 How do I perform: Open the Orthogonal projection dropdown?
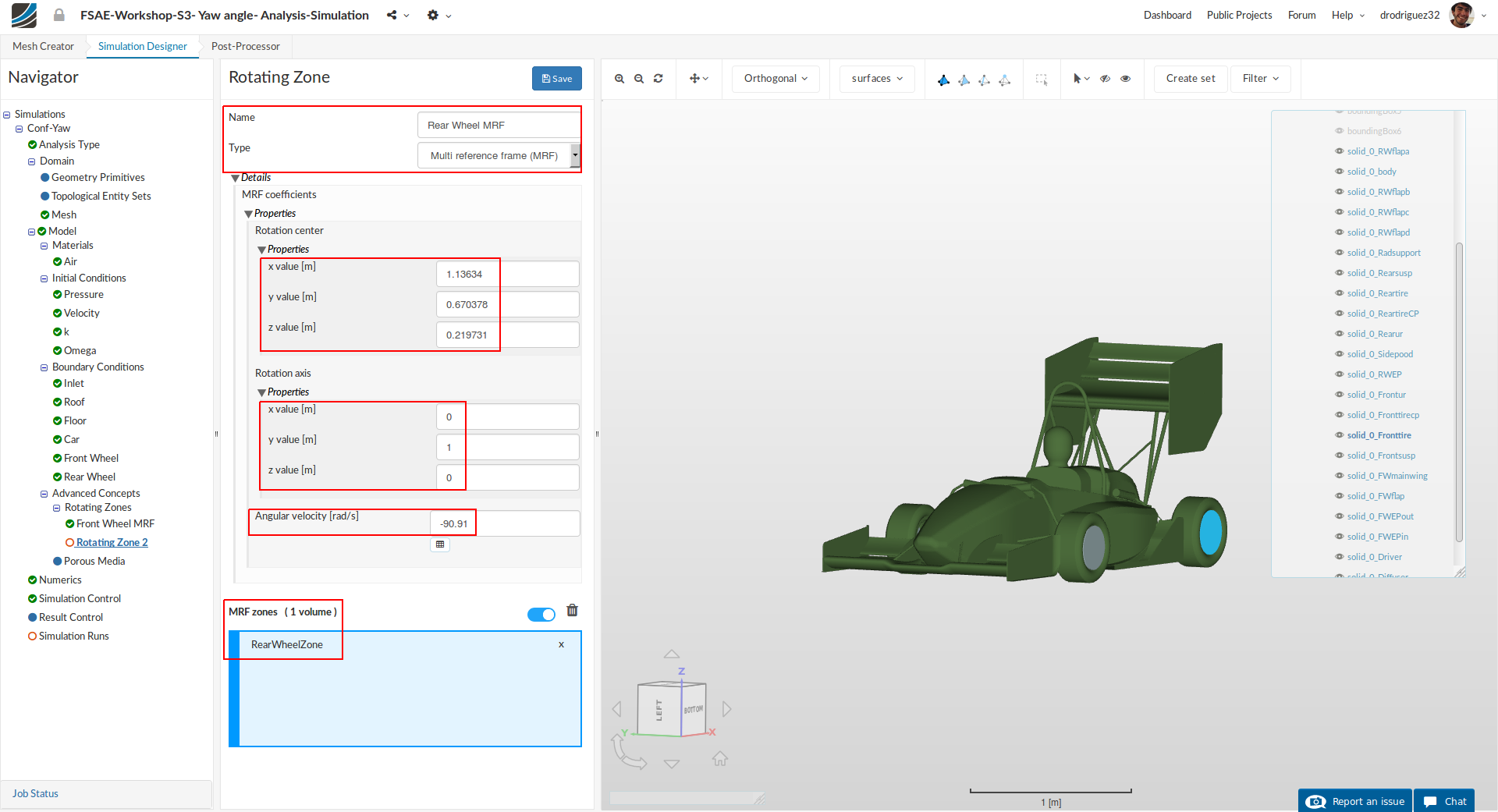point(776,79)
